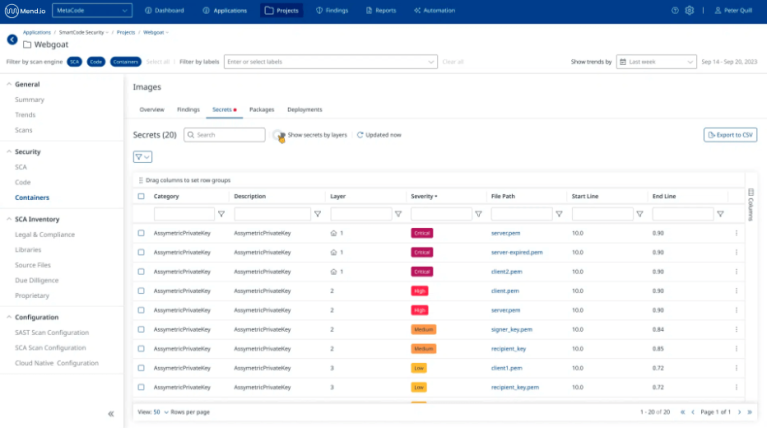Viewport: 767px width, 428px height.
Task: Collapse the Security sidebar section
Action: tap(9, 152)
